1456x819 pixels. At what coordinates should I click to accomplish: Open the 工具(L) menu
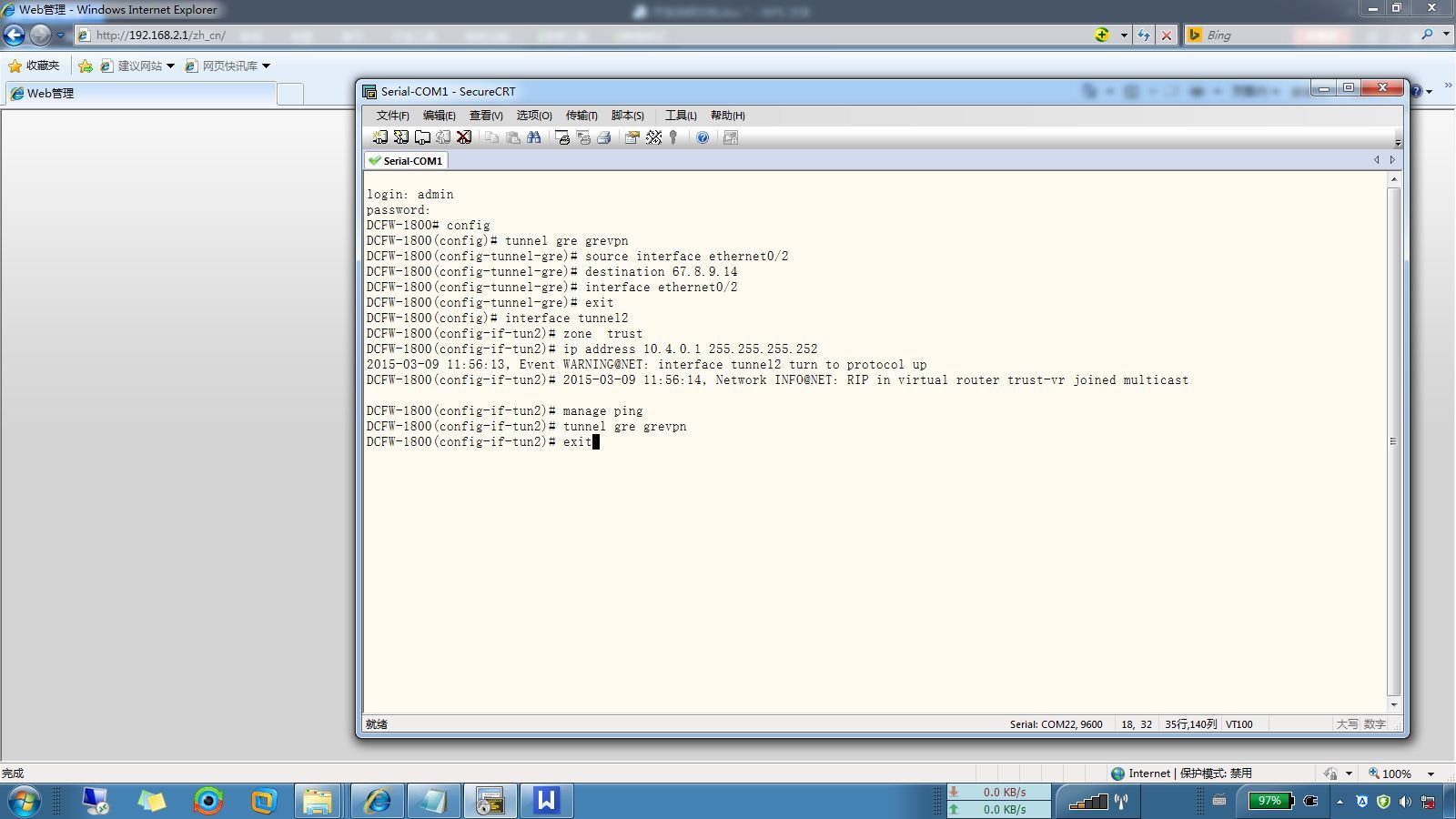(x=681, y=116)
